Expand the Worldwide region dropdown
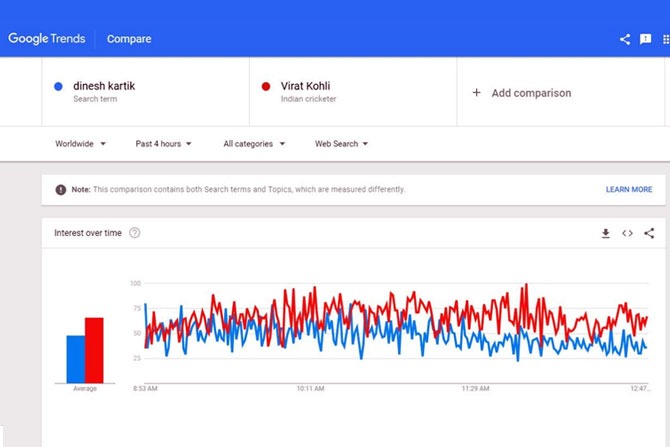The image size is (670, 447). tap(80, 144)
